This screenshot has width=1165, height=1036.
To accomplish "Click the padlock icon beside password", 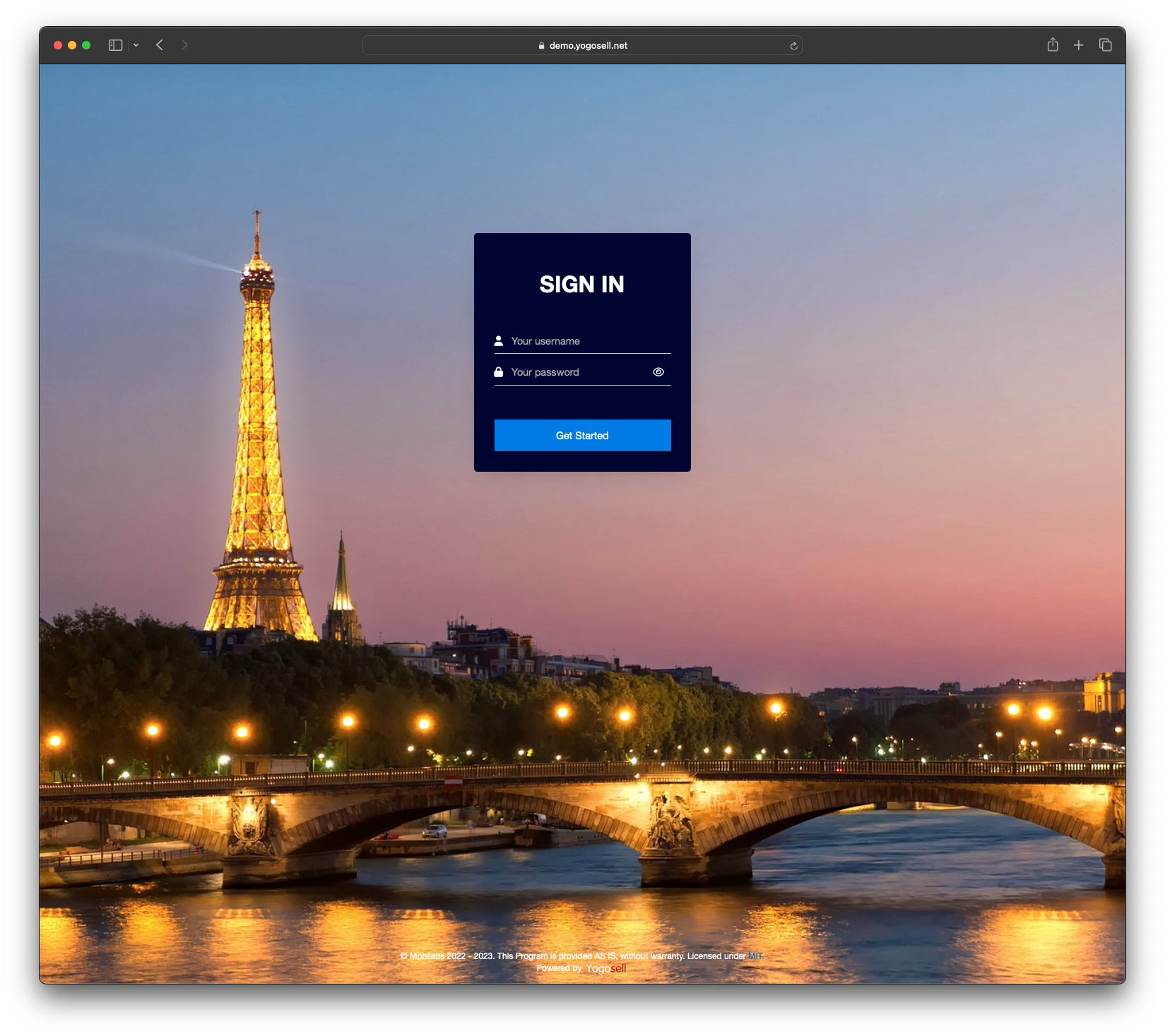I will (x=499, y=372).
